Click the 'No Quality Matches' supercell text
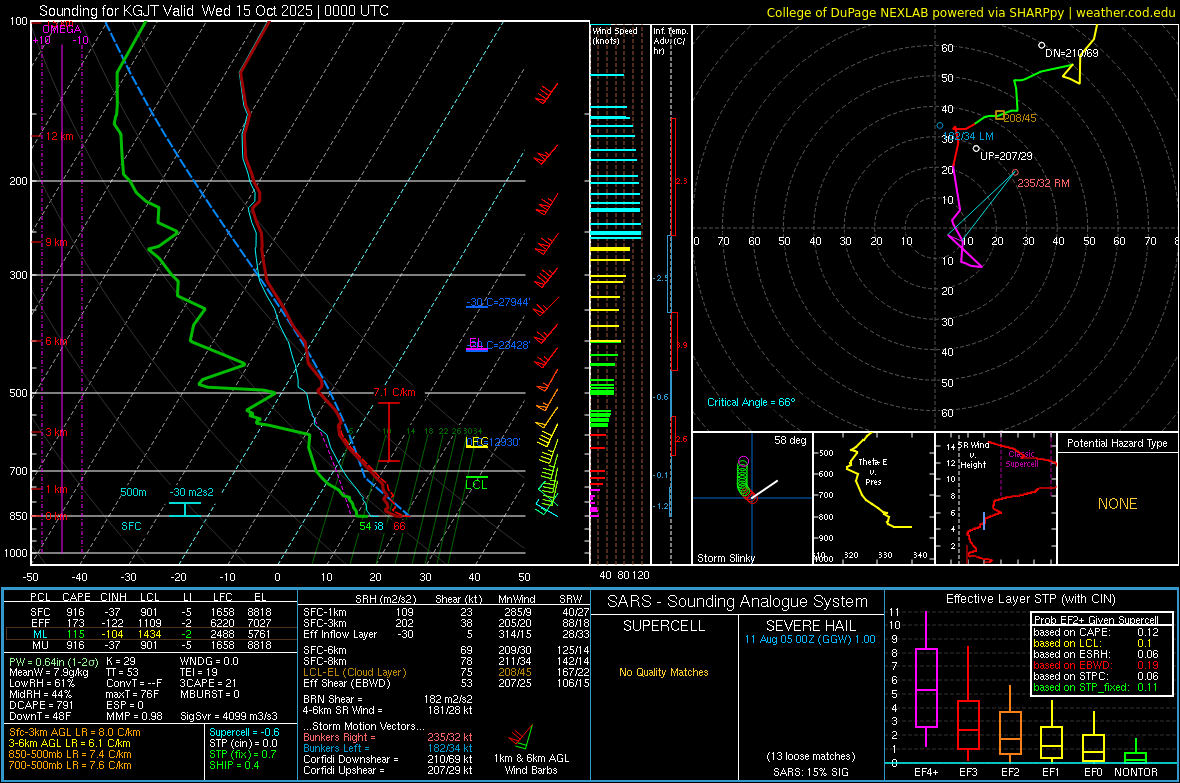Viewport: 1180px width, 783px height. [x=663, y=672]
